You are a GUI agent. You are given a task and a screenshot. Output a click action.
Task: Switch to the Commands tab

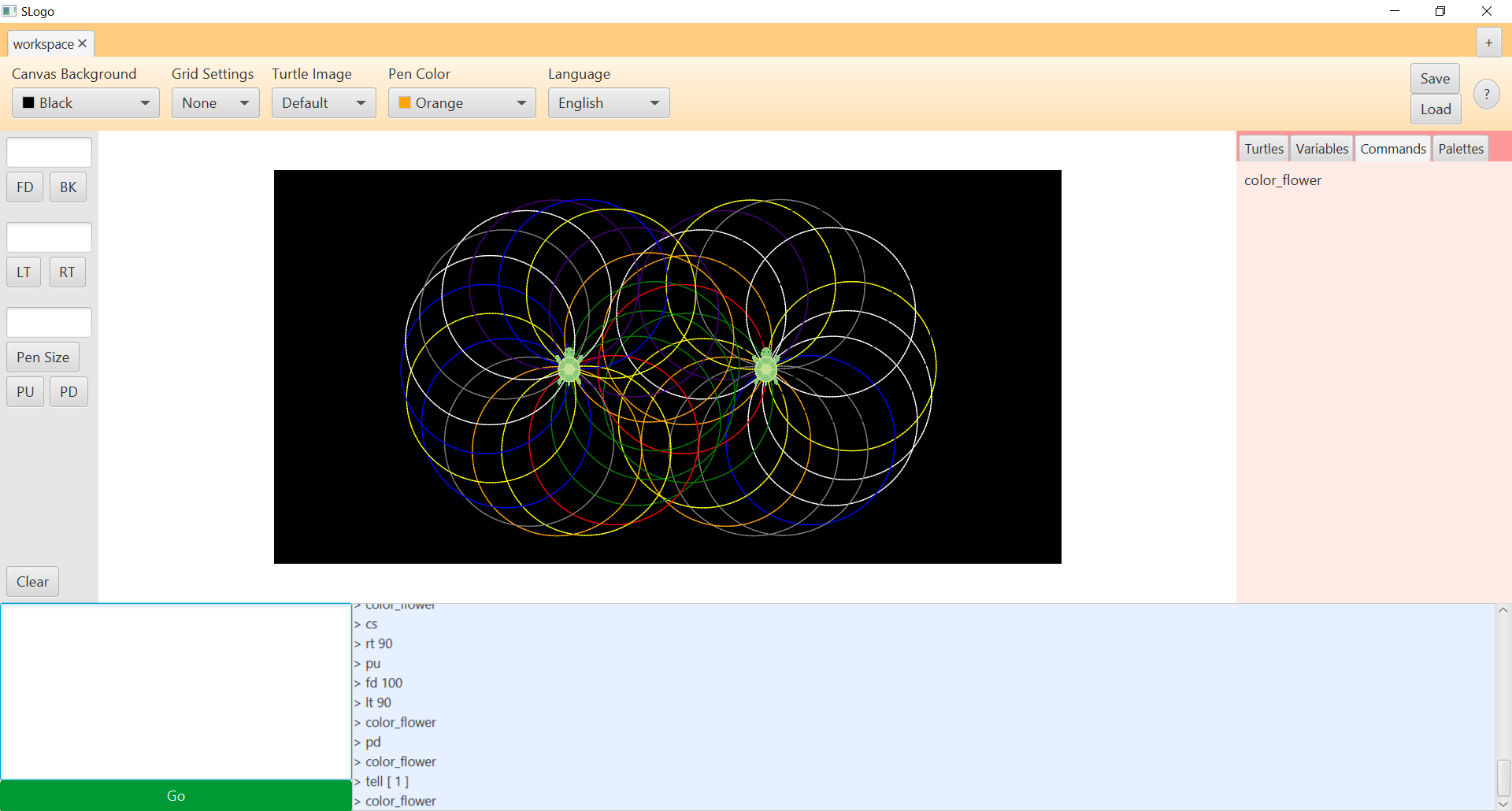1392,149
